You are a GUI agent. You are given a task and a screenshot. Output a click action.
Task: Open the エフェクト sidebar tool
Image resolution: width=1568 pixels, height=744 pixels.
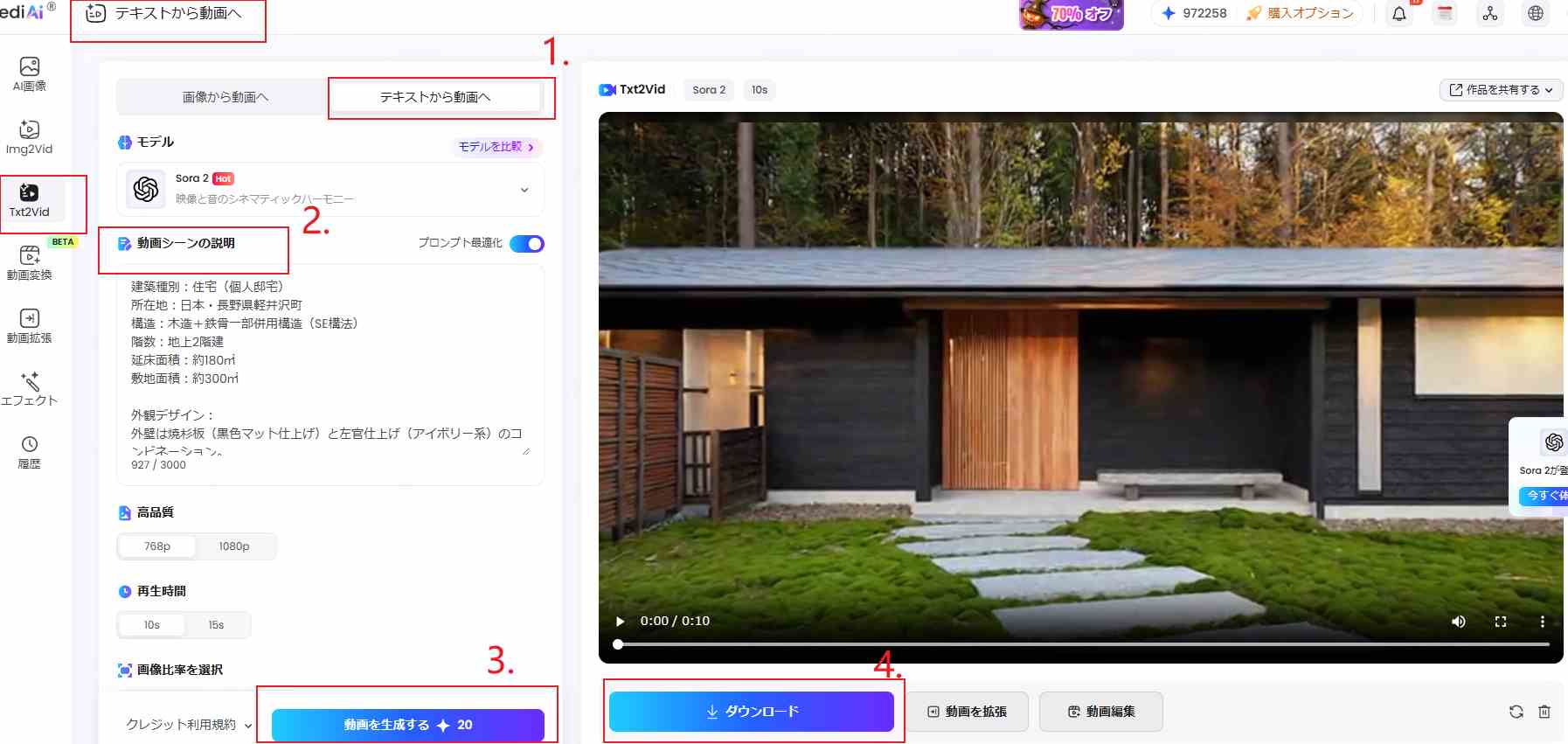[x=30, y=389]
